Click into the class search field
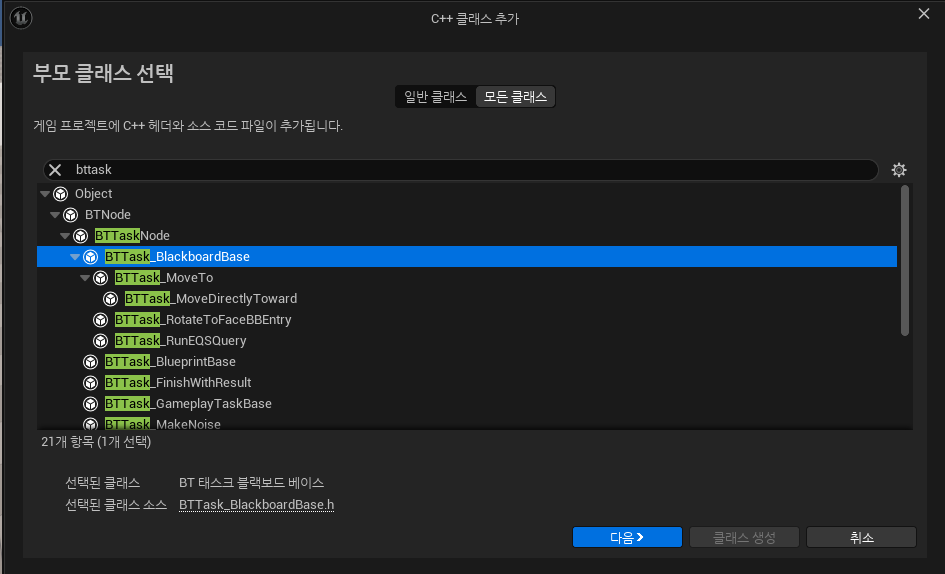This screenshot has height=574, width=945. coord(460,170)
